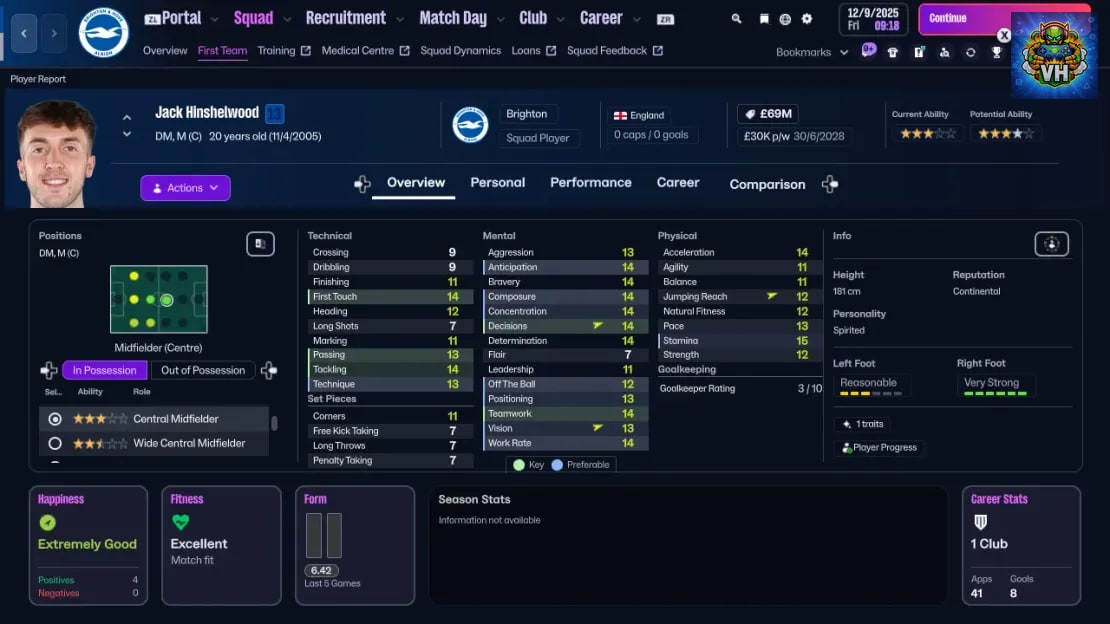Open the purple Actions dropdown
Screen dimensions: 1110x624
click(185, 188)
